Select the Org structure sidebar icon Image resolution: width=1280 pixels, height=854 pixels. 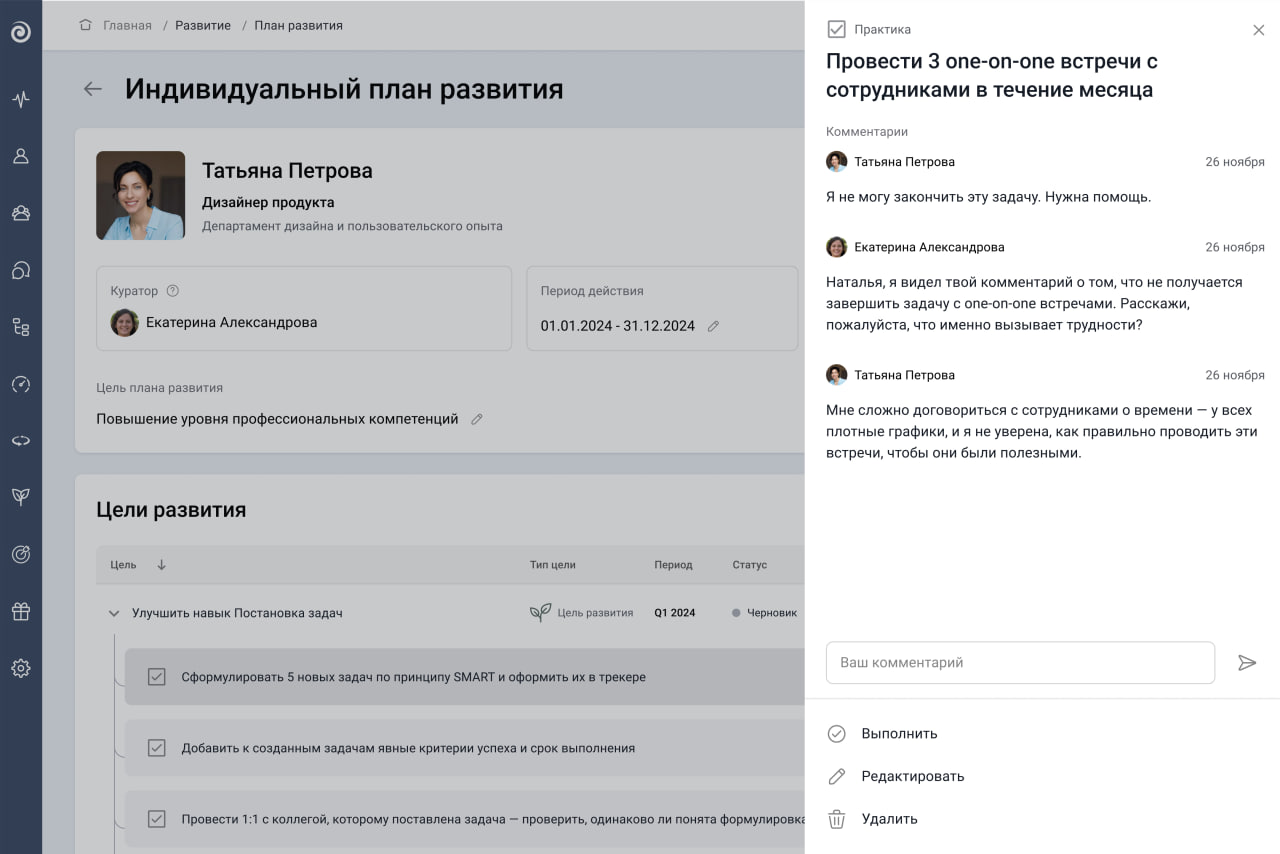(x=21, y=326)
